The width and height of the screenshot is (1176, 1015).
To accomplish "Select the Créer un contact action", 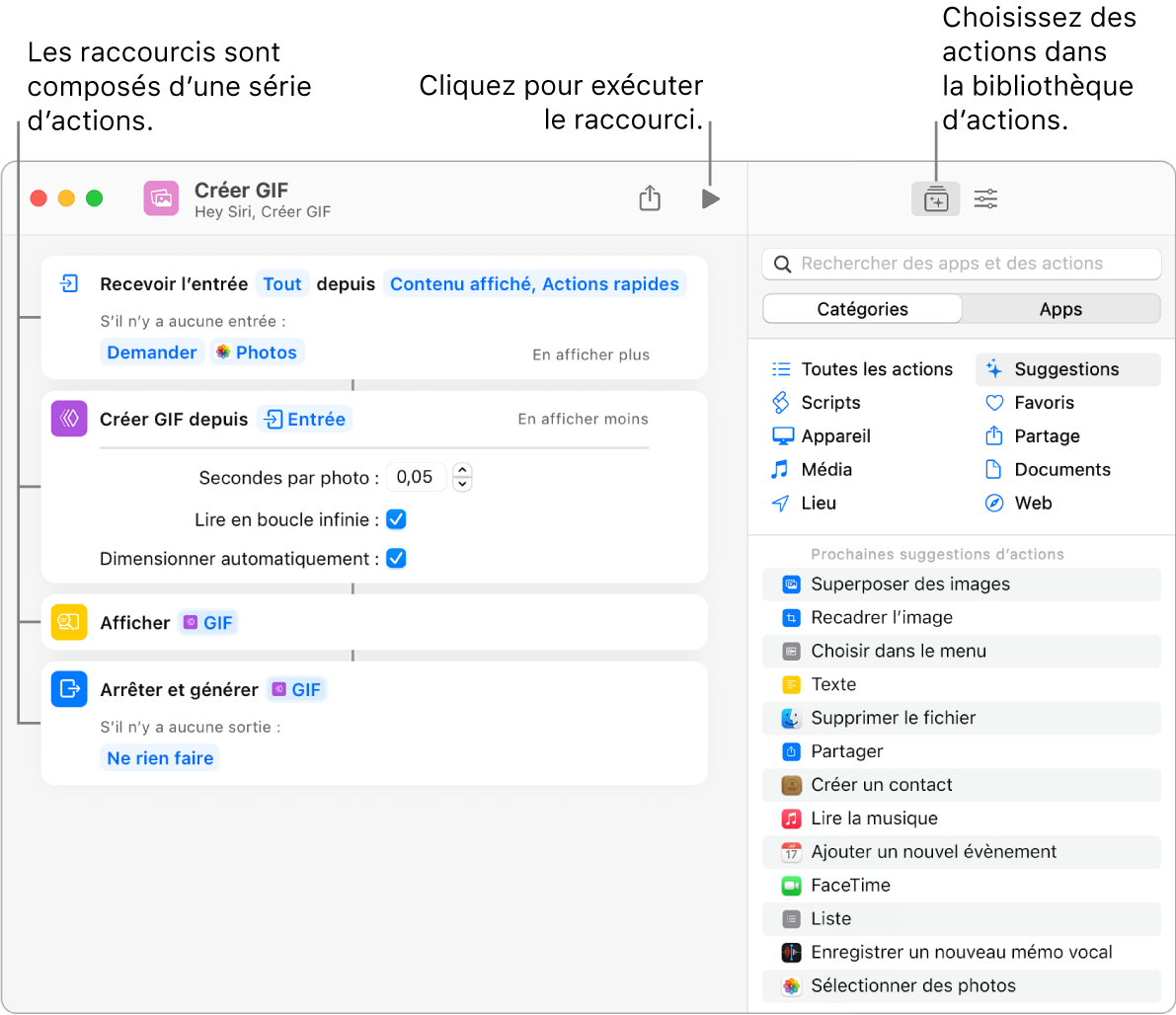I will click(962, 785).
